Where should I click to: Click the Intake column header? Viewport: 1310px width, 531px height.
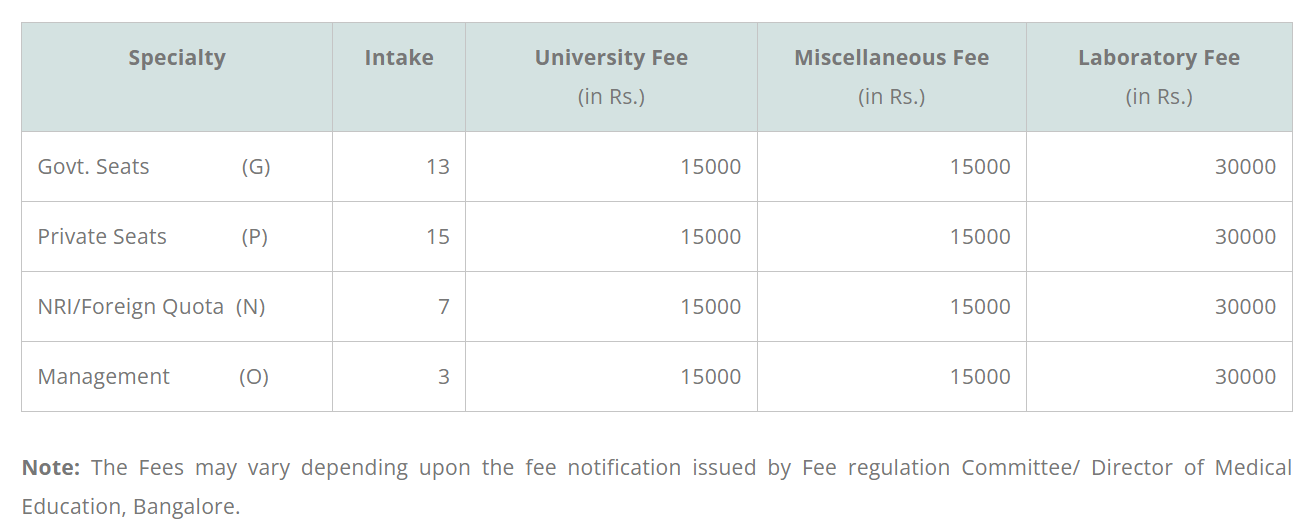tap(399, 58)
